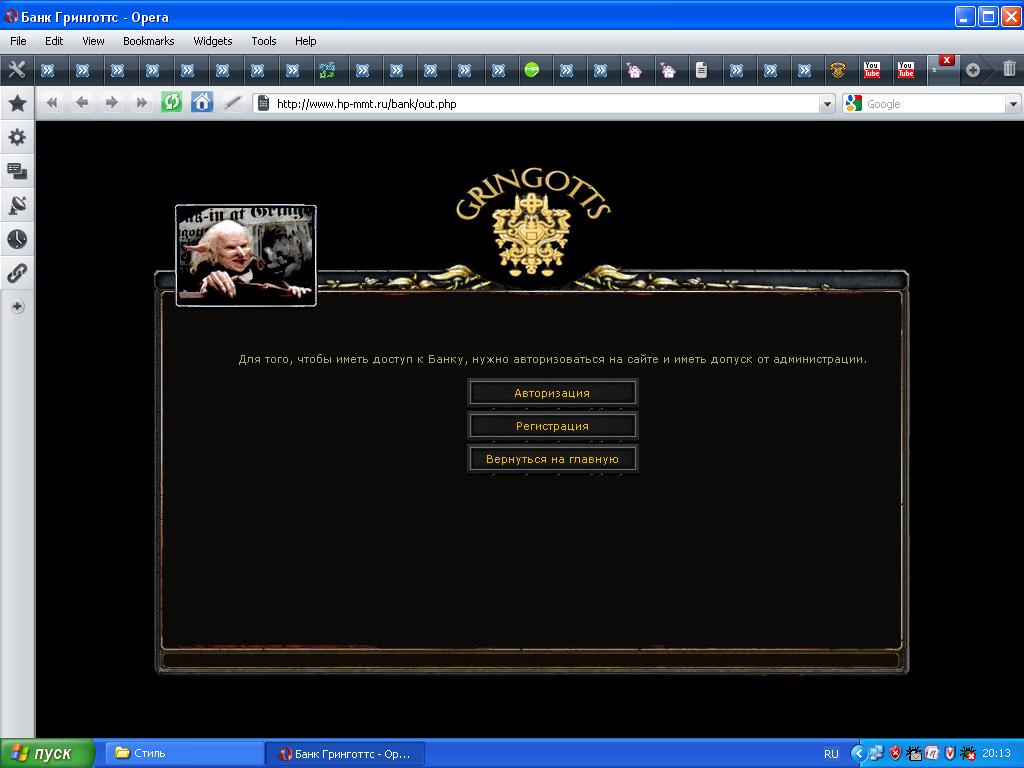This screenshot has height=768, width=1024.
Task: Open the Widgets menu
Action: (212, 41)
